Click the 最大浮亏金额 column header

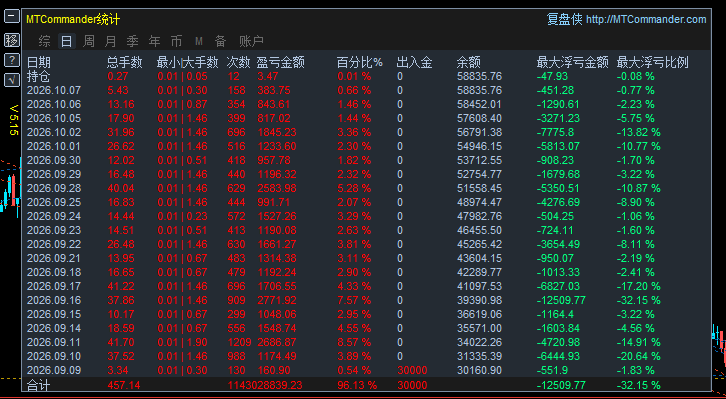click(x=572, y=62)
